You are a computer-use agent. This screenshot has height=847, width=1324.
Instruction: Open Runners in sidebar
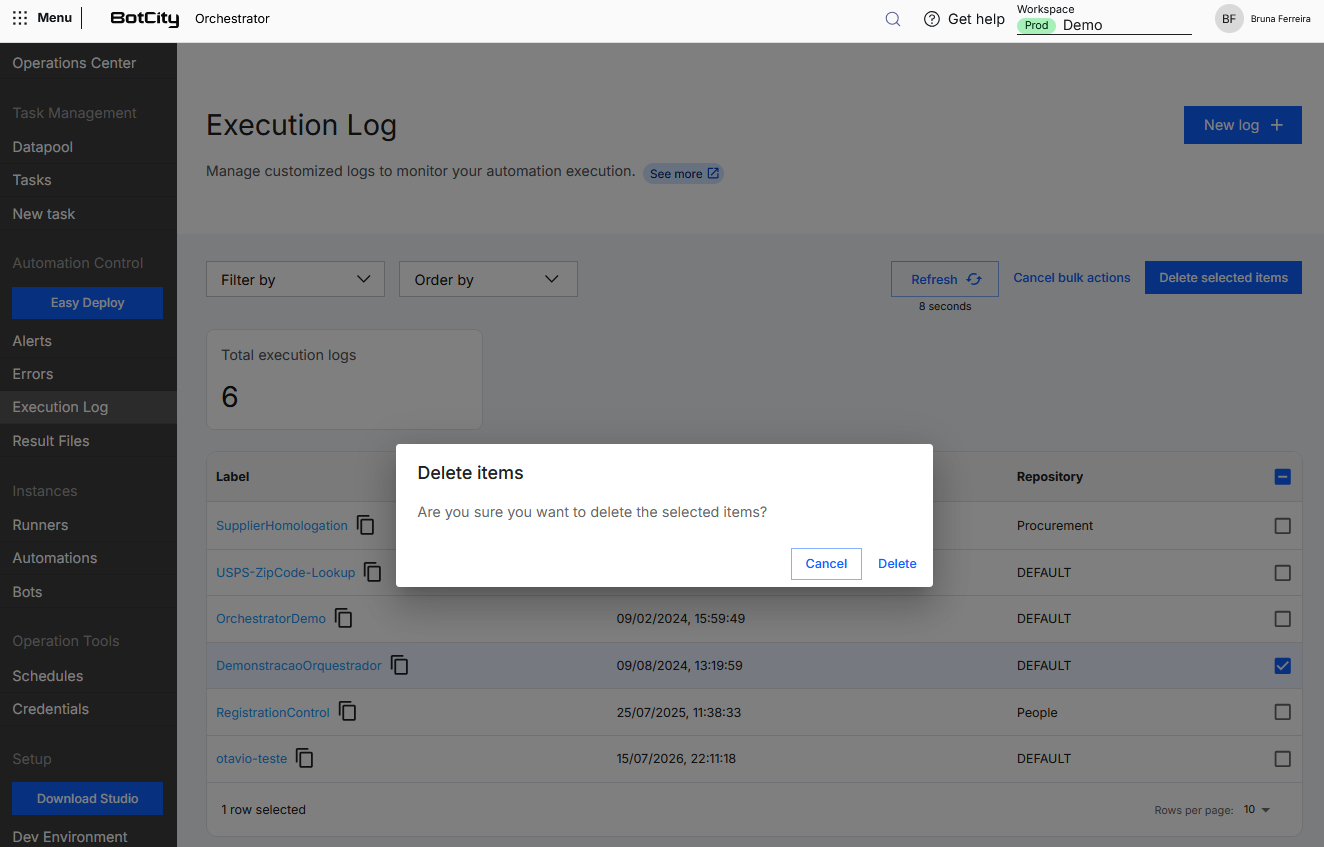(40, 525)
